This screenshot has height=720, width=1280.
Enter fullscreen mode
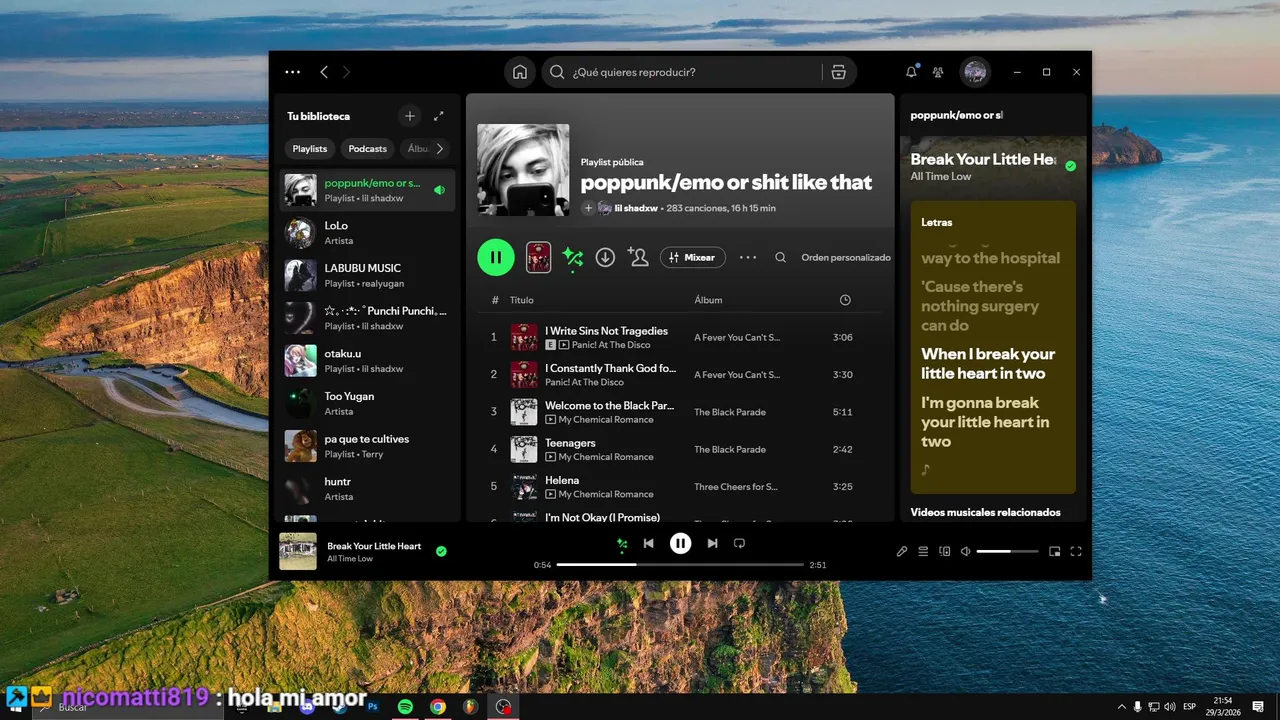coord(1076,551)
